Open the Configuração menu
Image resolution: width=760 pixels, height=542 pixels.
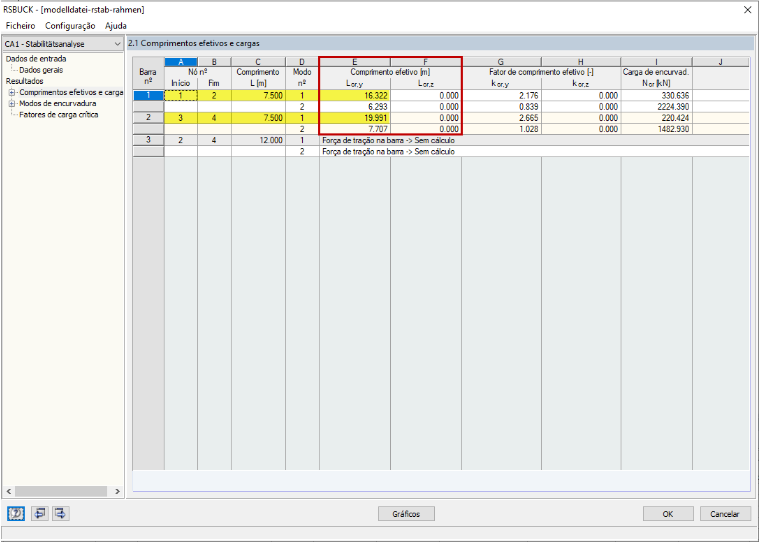70,26
